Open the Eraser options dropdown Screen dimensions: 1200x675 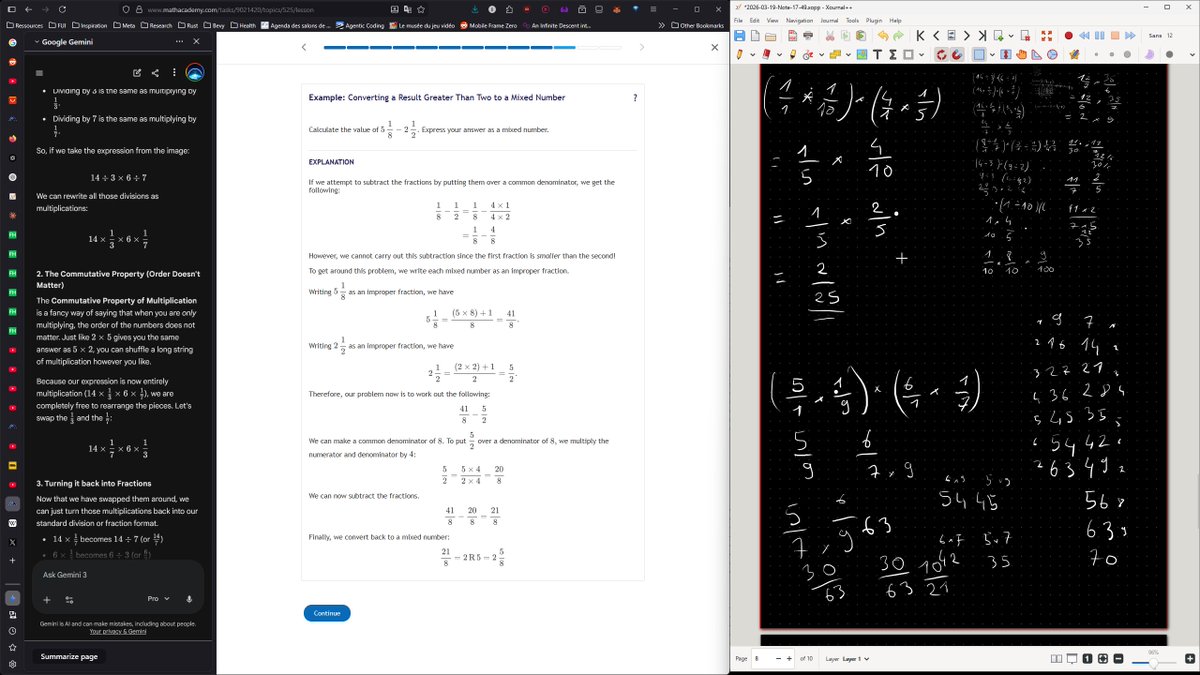[779, 55]
